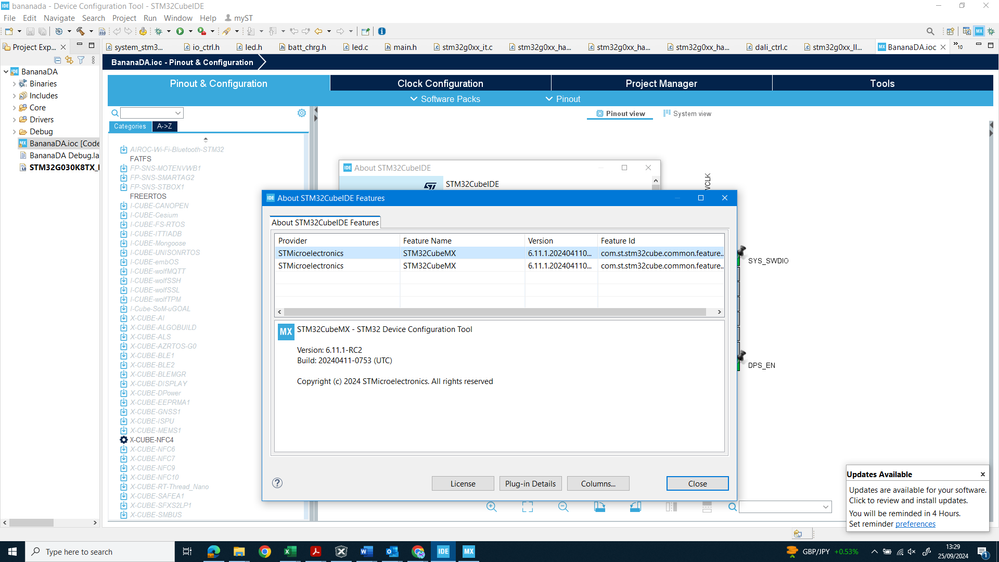Click the Link with Editor icon

[69, 60]
